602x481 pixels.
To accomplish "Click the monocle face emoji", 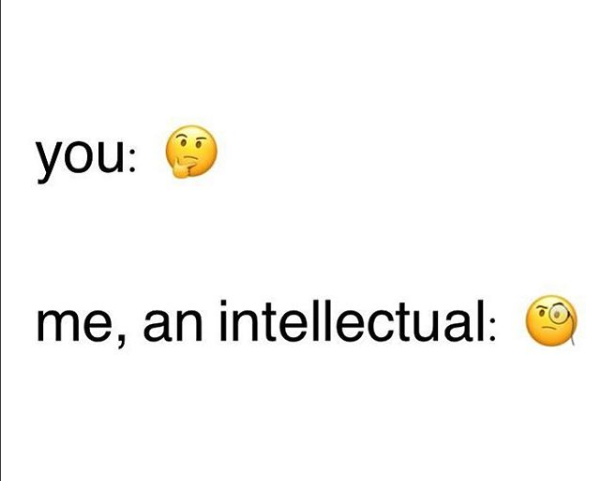I will [x=551, y=321].
